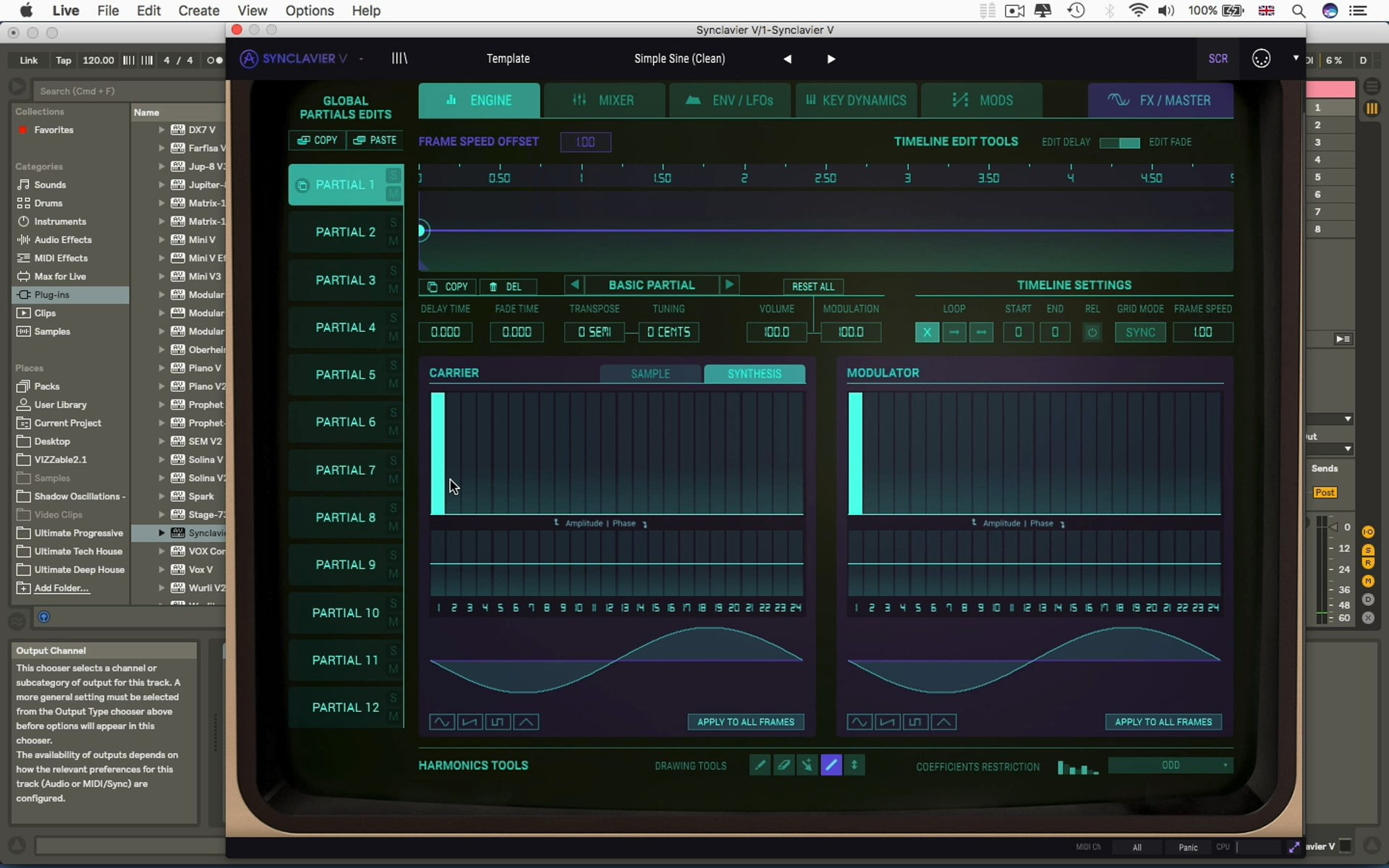Select the carrier sine waveform preset icon
This screenshot has width=1389, height=868.
coord(442,722)
